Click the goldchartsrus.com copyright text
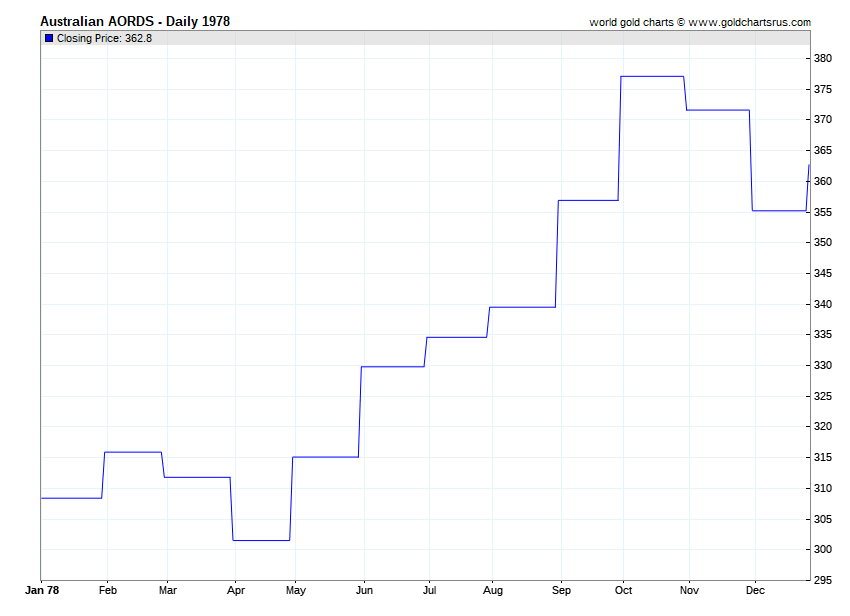850x616 pixels. click(x=700, y=22)
